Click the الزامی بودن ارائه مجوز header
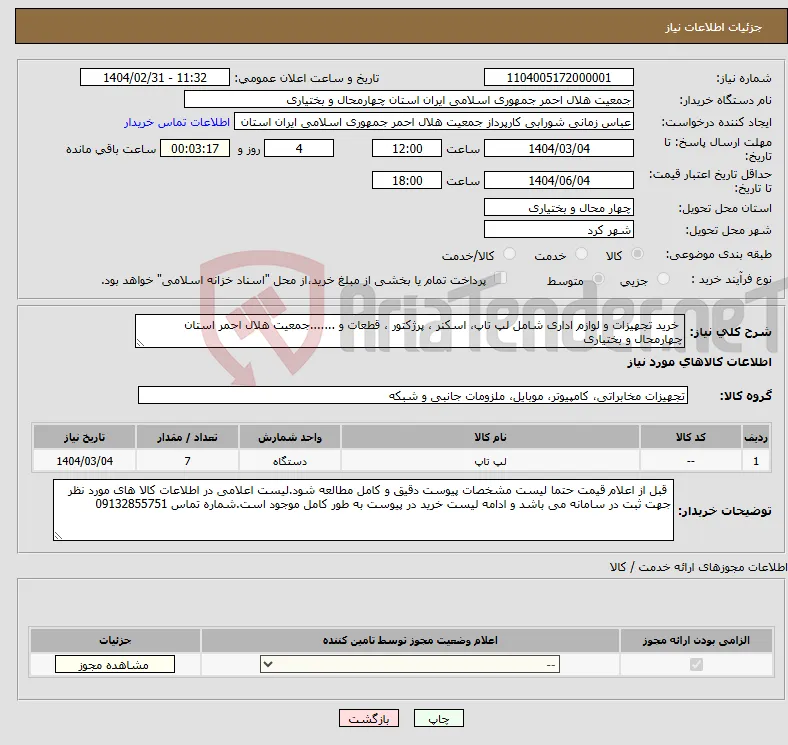 [x=696, y=640]
